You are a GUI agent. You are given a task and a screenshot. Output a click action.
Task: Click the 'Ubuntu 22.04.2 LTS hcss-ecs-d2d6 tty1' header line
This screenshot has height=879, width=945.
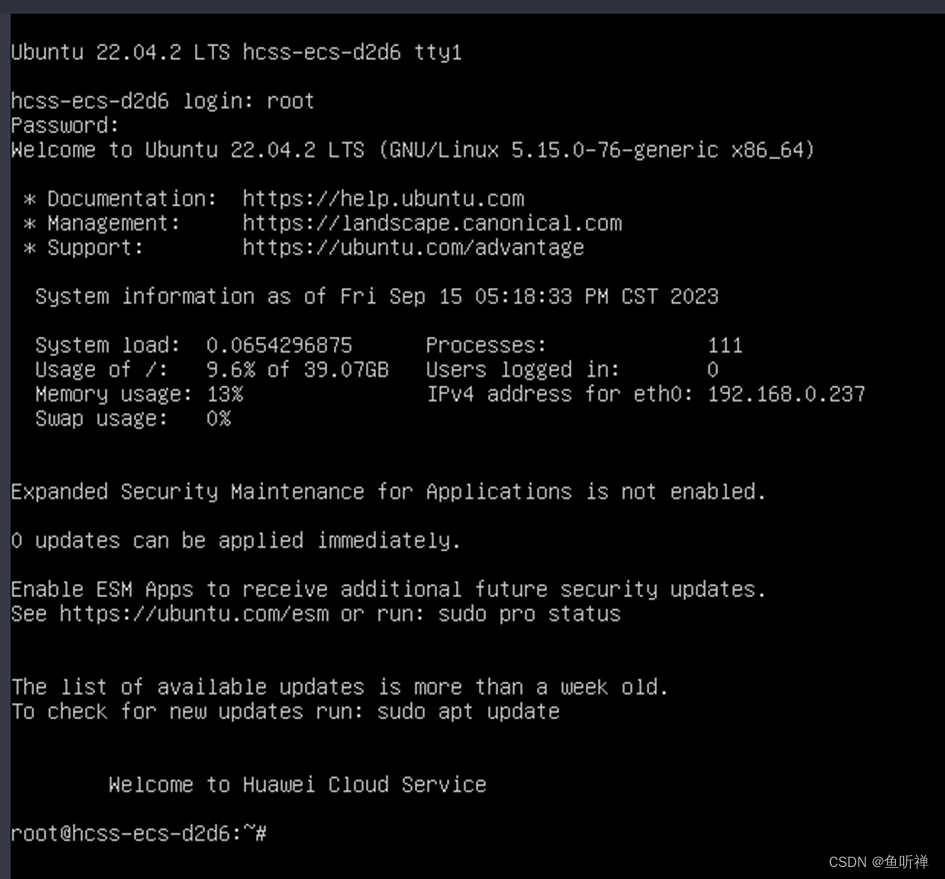tap(236, 52)
